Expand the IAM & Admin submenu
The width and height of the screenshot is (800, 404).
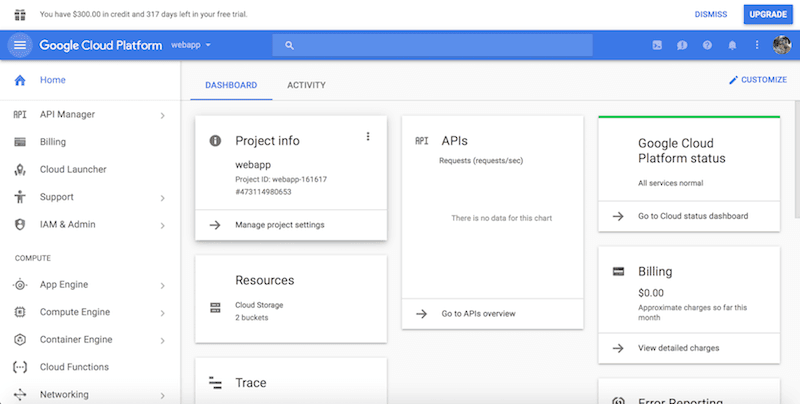pyautogui.click(x=162, y=225)
